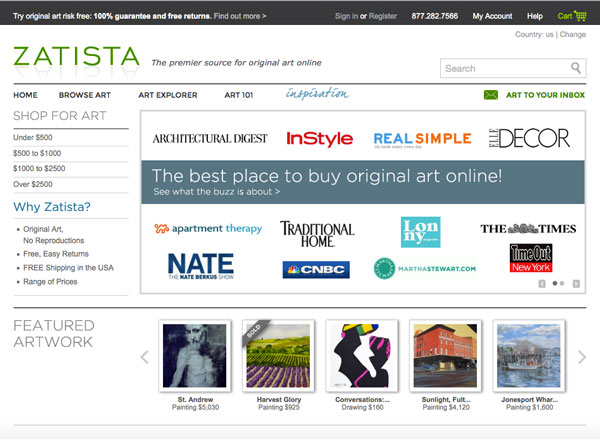Show next featured artwork arrow
The image size is (600, 439).
(582, 357)
